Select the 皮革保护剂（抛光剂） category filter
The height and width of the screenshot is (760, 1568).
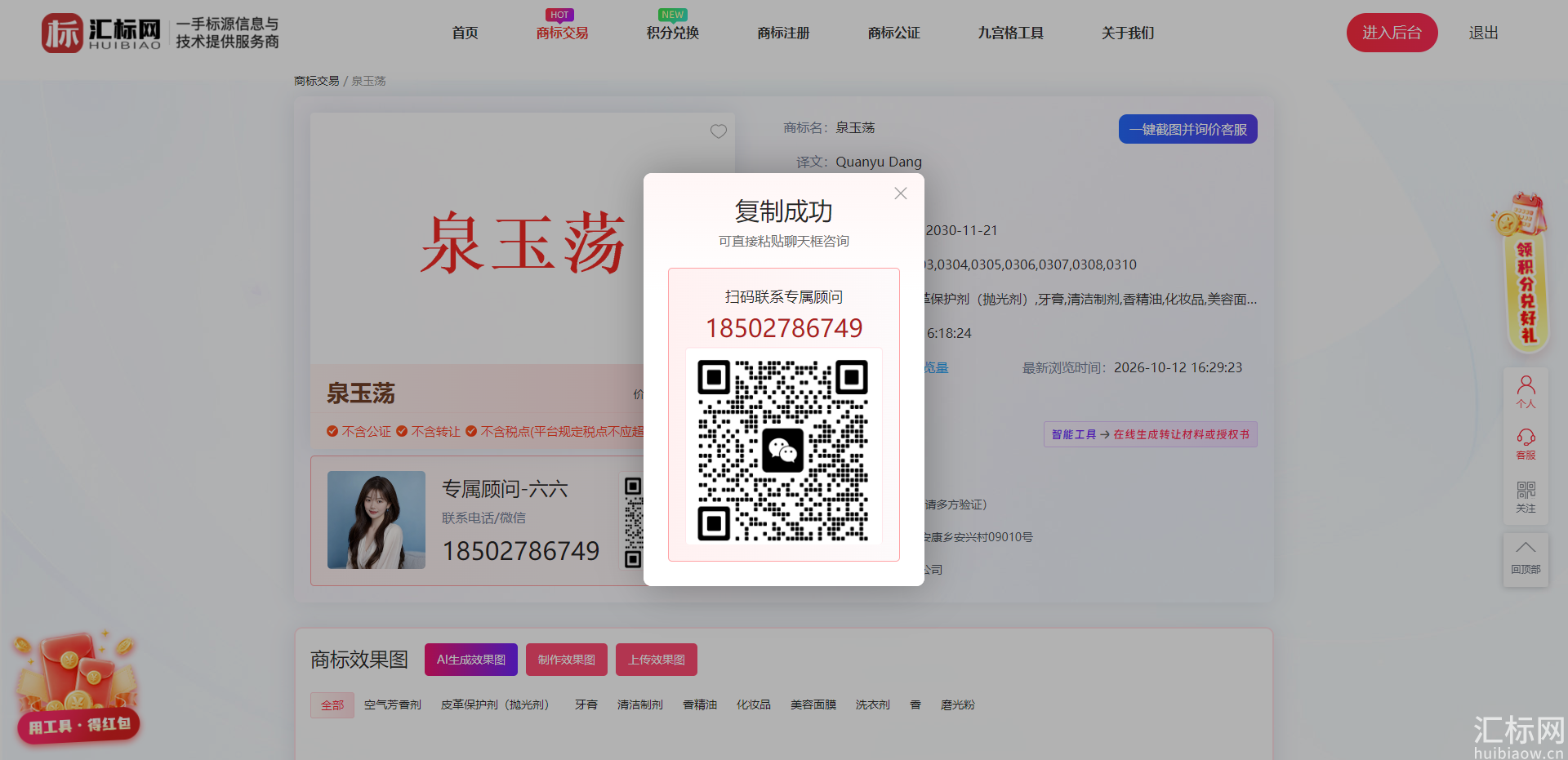pyautogui.click(x=497, y=704)
